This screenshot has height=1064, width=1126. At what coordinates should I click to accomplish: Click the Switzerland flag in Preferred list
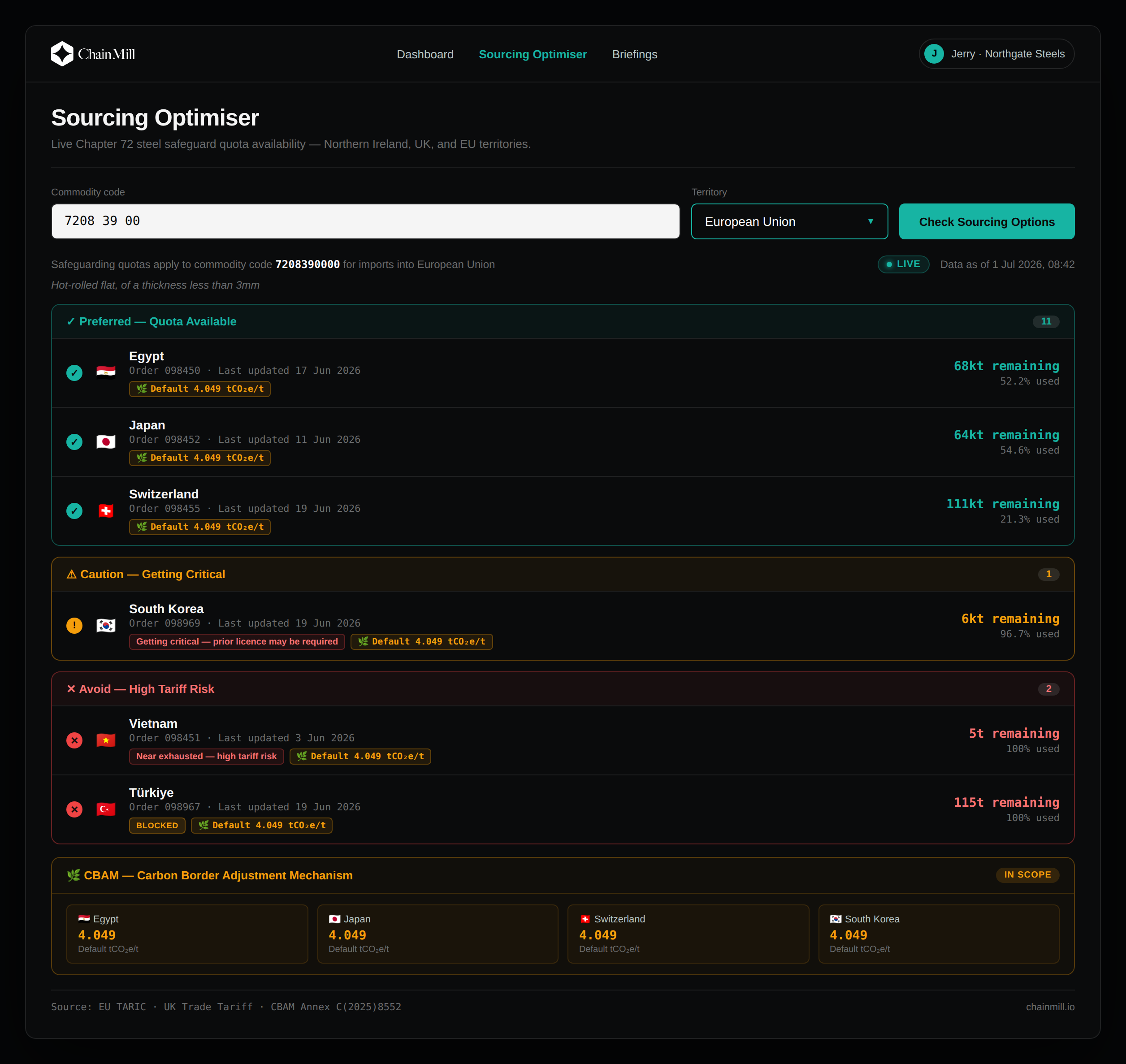(x=106, y=510)
